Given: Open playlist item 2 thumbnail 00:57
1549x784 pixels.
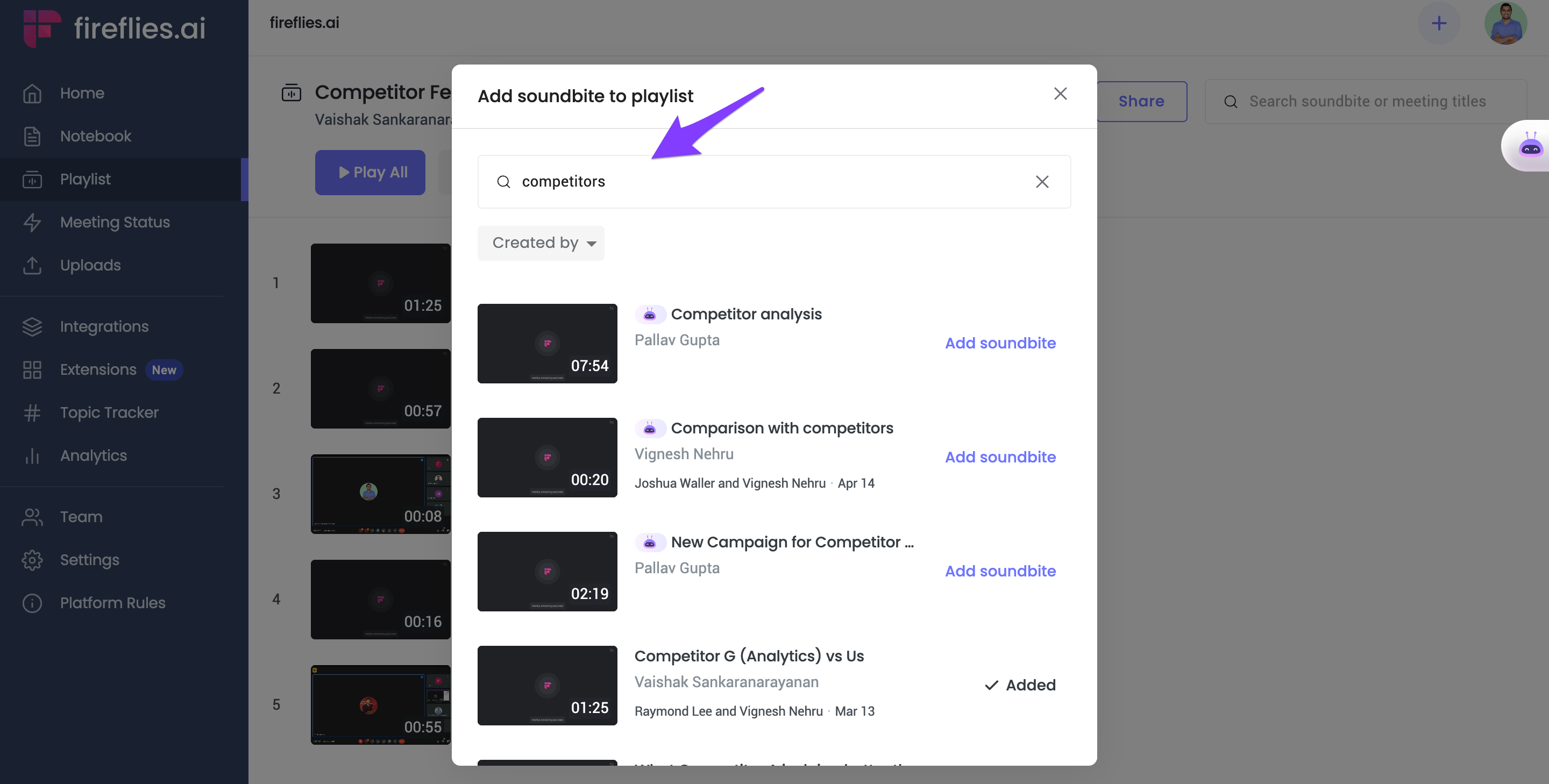Looking at the screenshot, I should (381, 388).
